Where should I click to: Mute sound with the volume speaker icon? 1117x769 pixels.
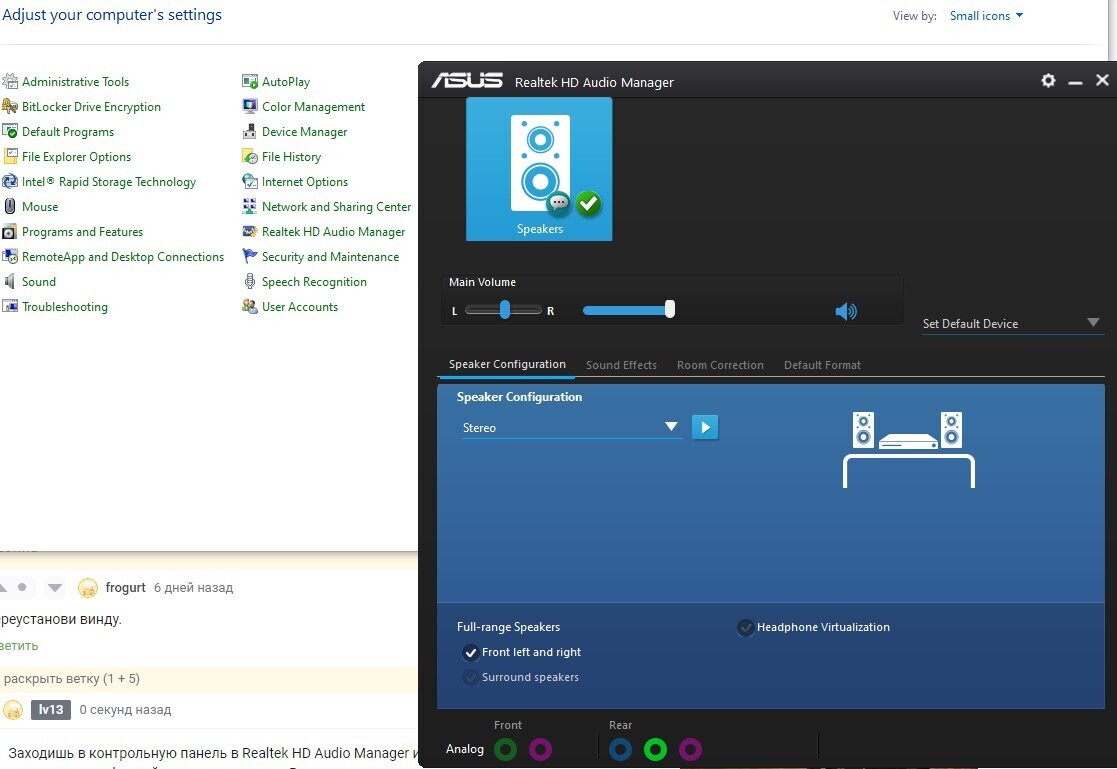[846, 311]
